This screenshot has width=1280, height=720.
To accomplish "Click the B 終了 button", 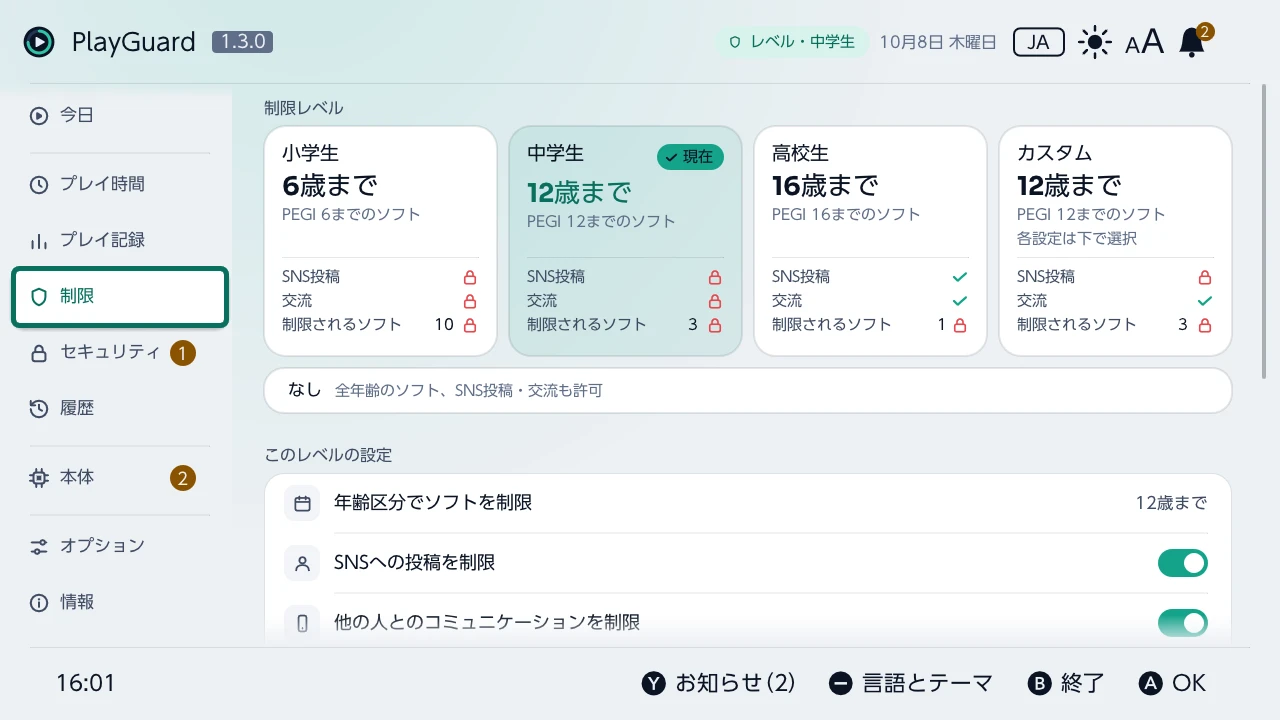I will 1066,683.
